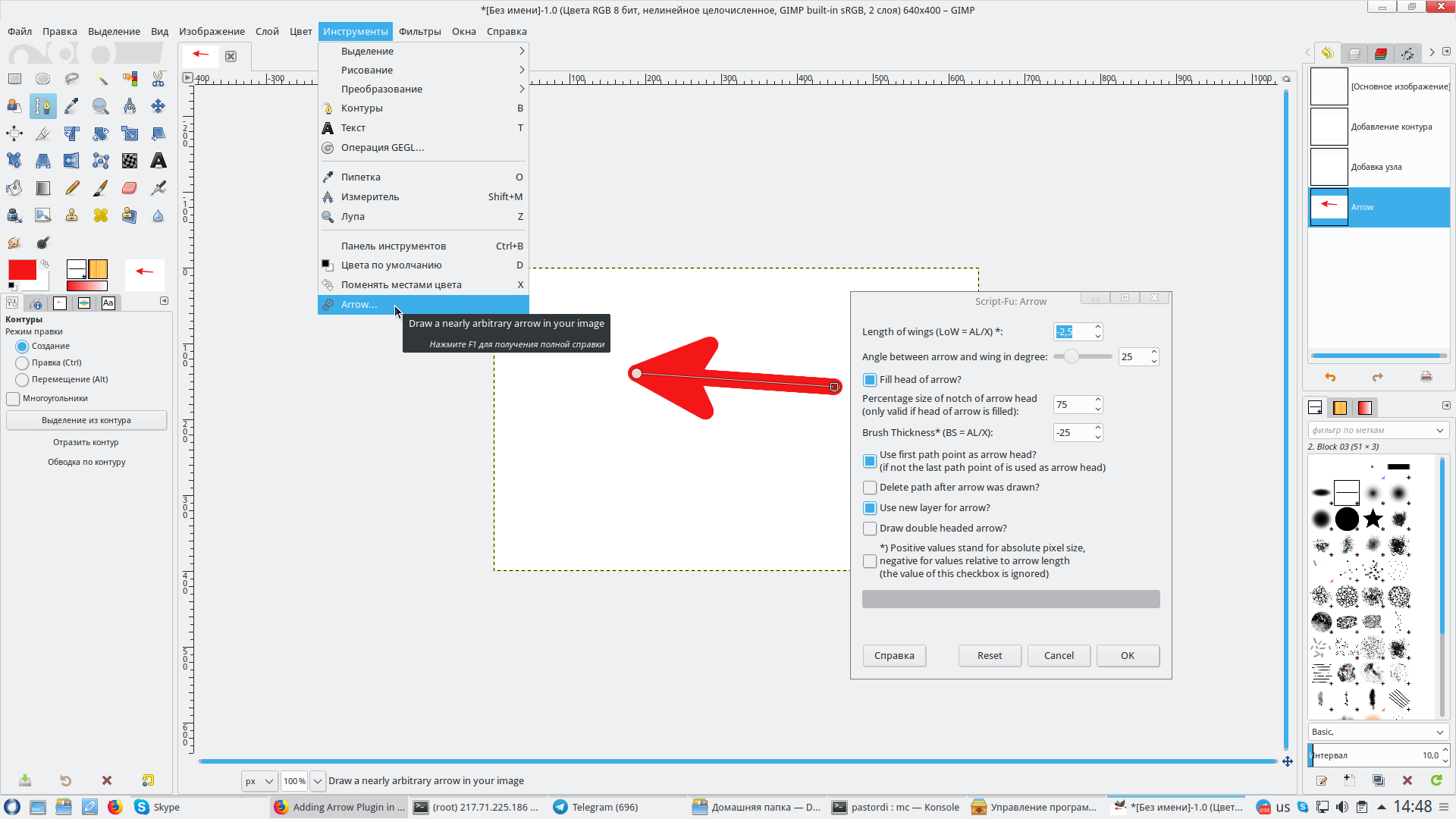
Task: Disable Fill head of arrow checkbox
Action: click(870, 380)
